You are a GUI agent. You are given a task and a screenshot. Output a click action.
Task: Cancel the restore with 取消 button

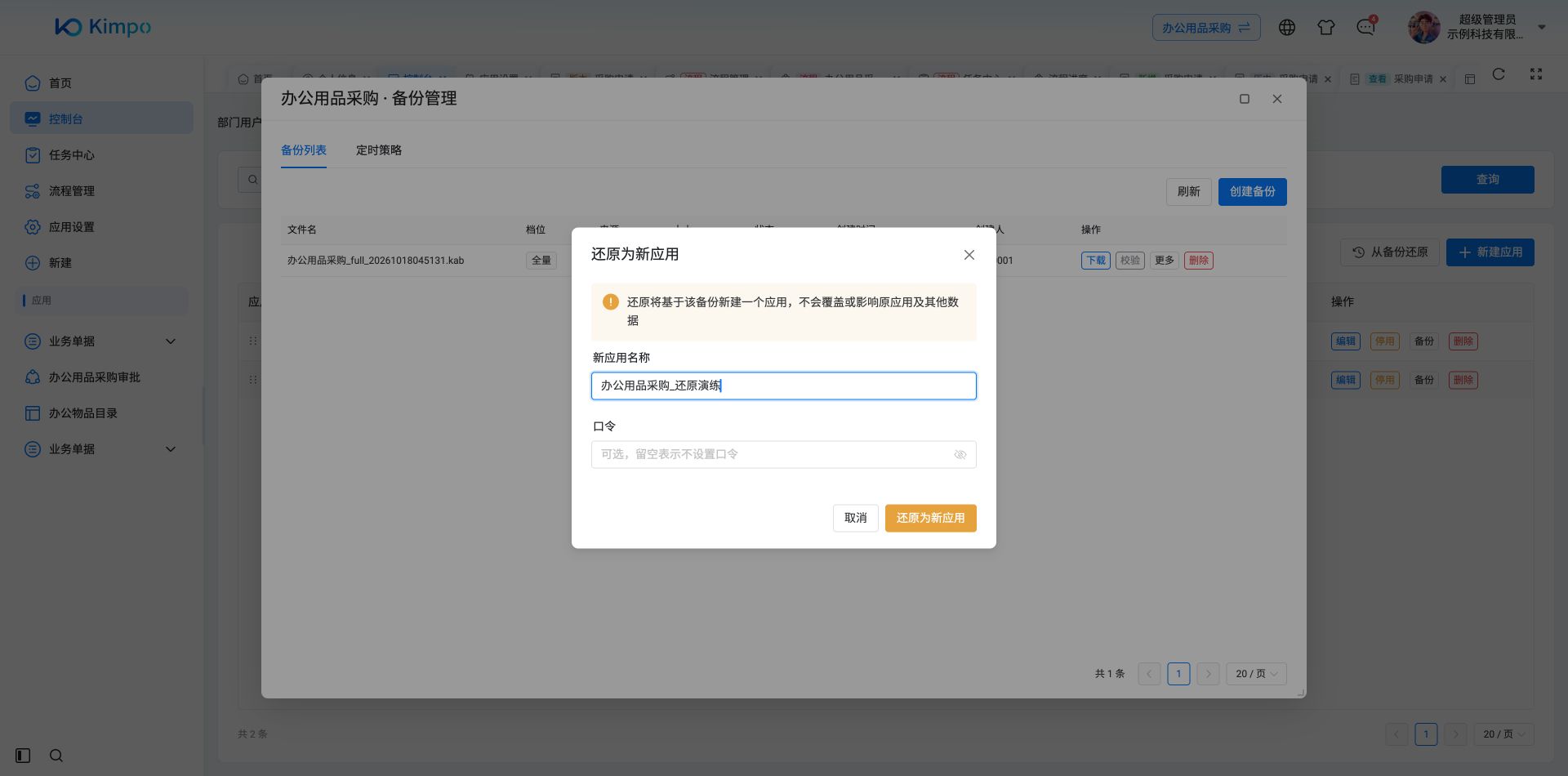(x=856, y=518)
